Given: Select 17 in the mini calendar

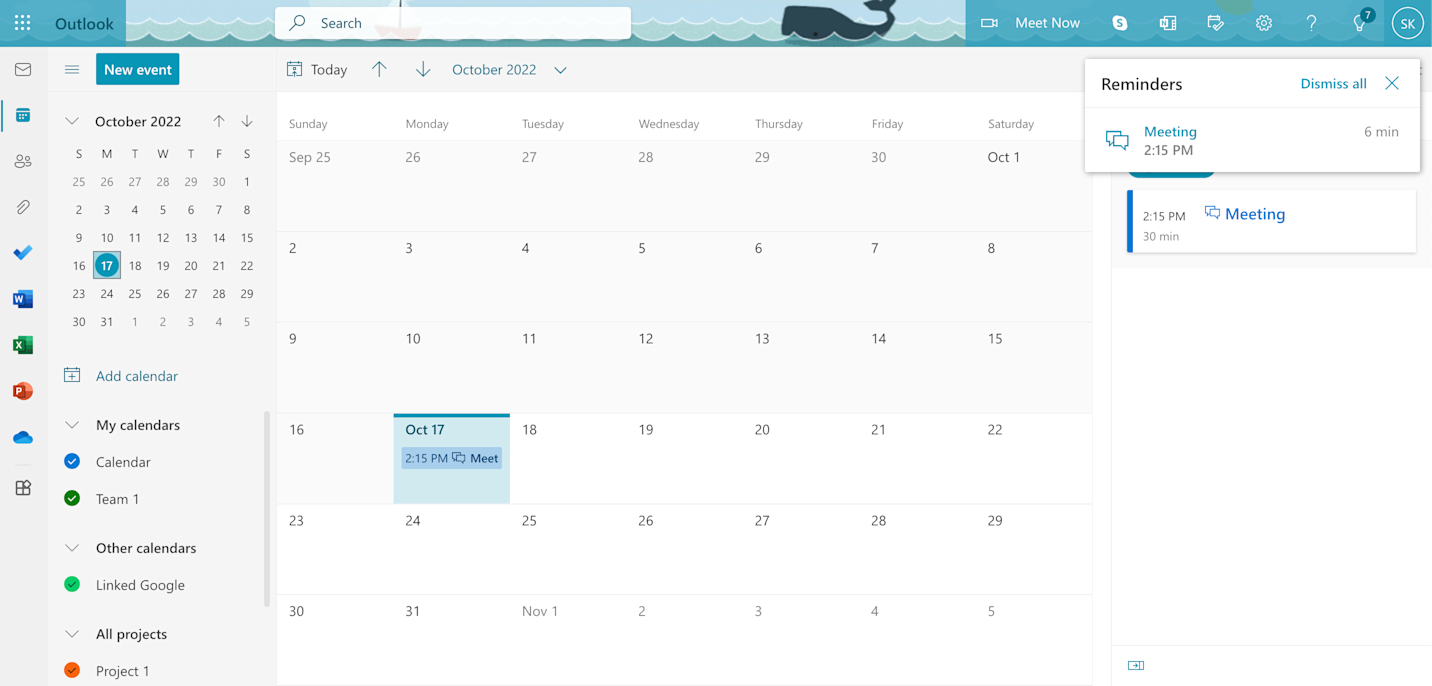Looking at the screenshot, I should pyautogui.click(x=107, y=265).
